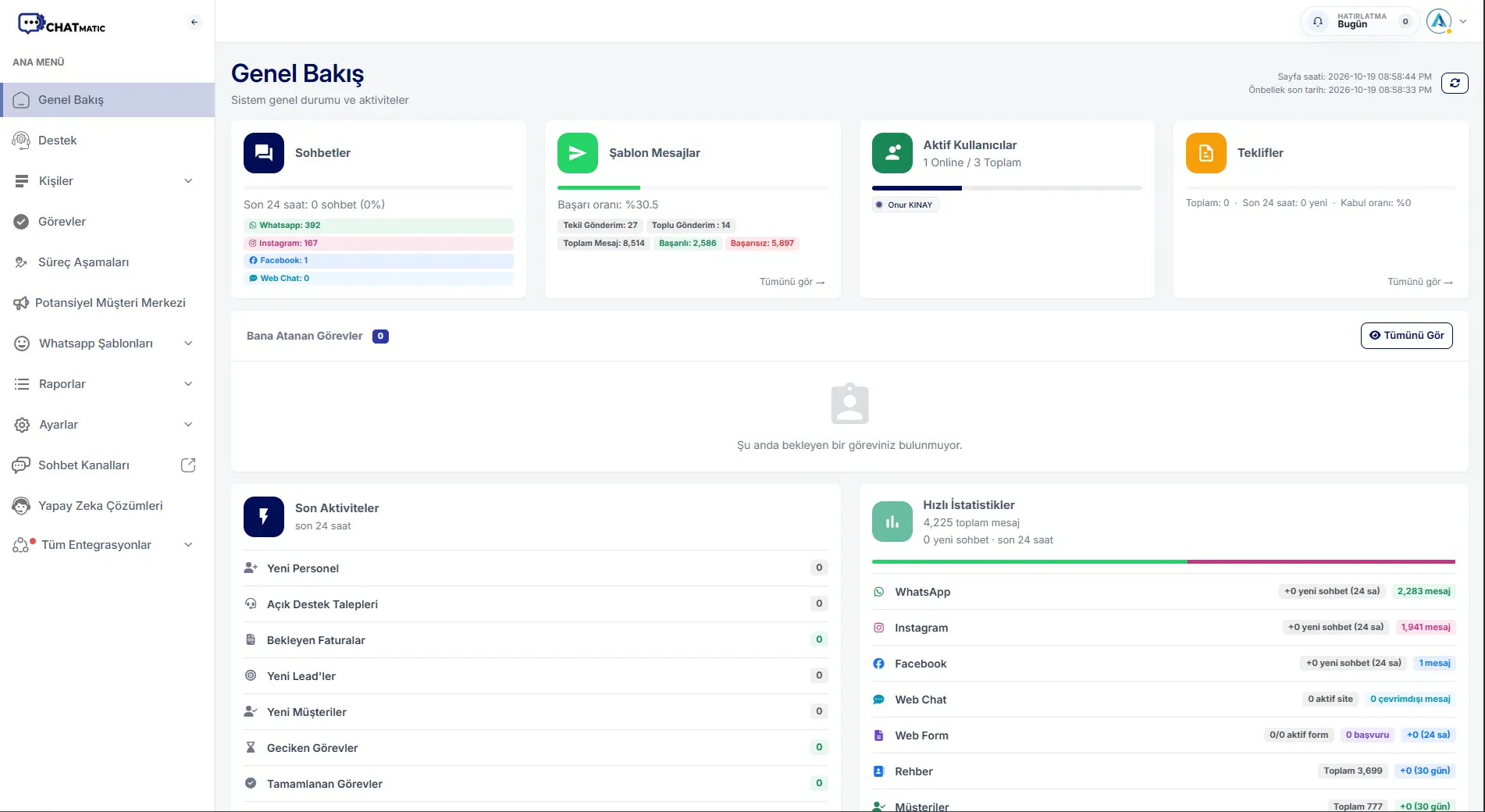Click the Whatsapp: 392 stat row
Viewport: 1485px width, 812px height.
(379, 225)
